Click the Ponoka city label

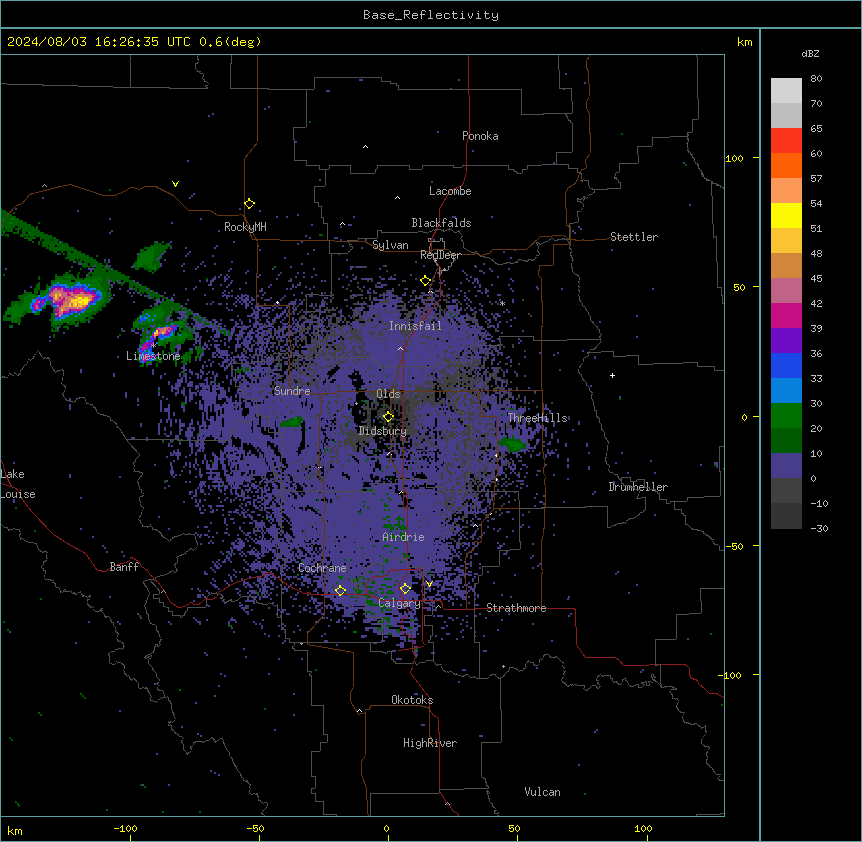click(x=480, y=136)
